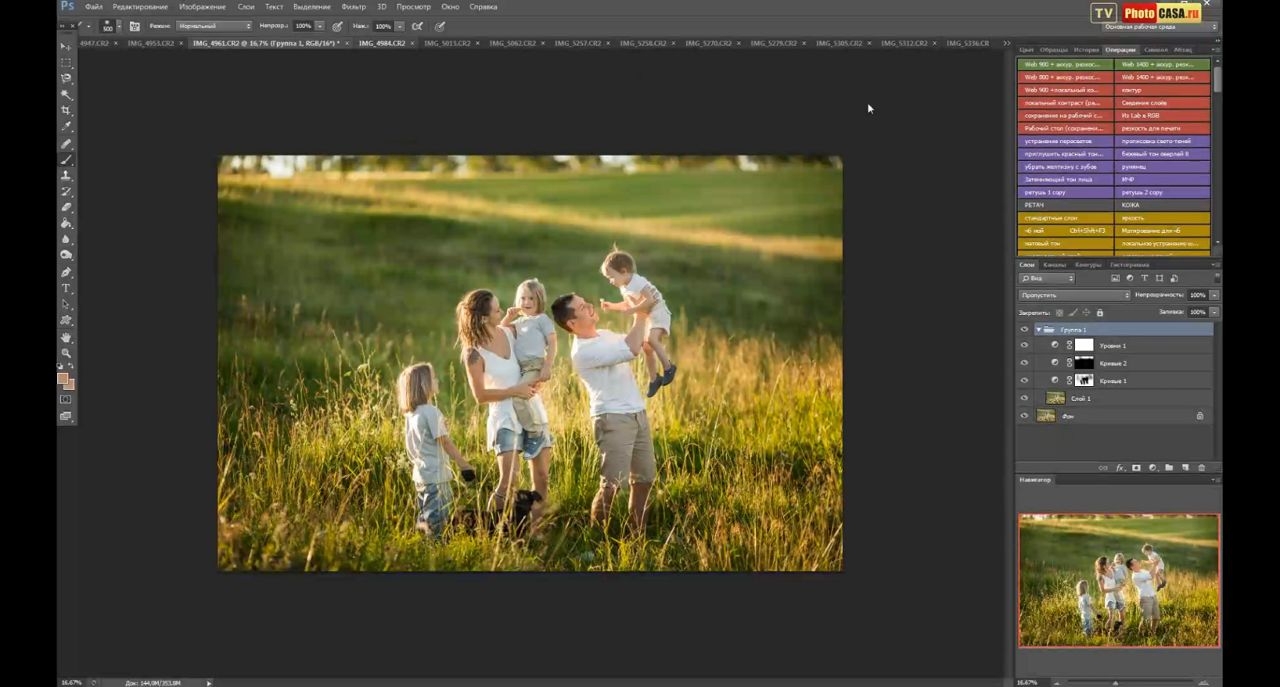Hide the Уровни 1 adjustment layer
The image size is (1280, 687).
click(1023, 345)
